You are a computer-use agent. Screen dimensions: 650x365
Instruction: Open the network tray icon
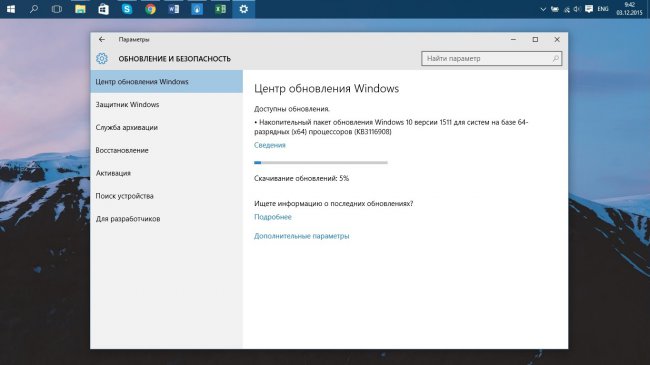[x=566, y=9]
